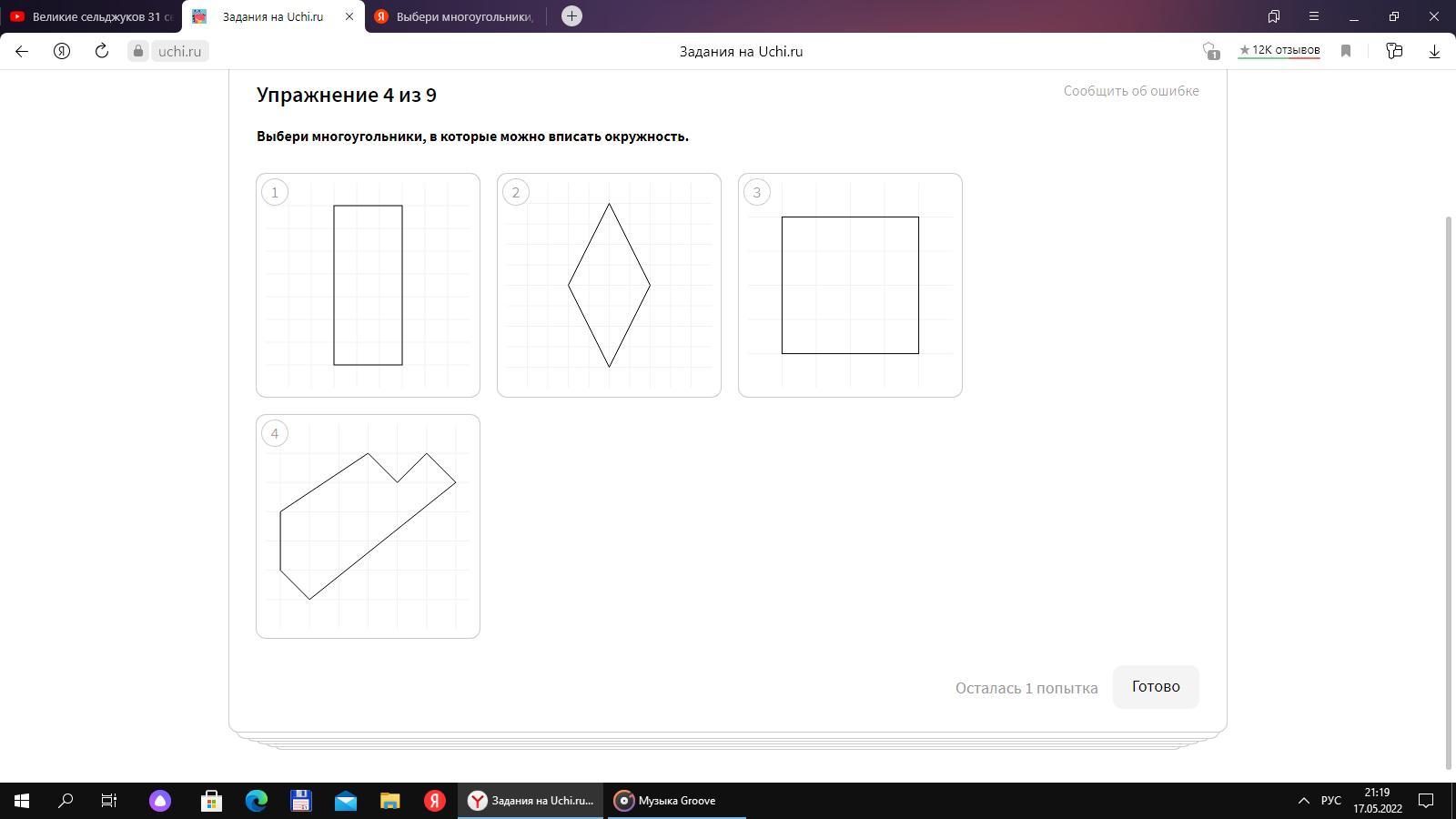Open the 12K отзывов site reviews

(x=1279, y=50)
